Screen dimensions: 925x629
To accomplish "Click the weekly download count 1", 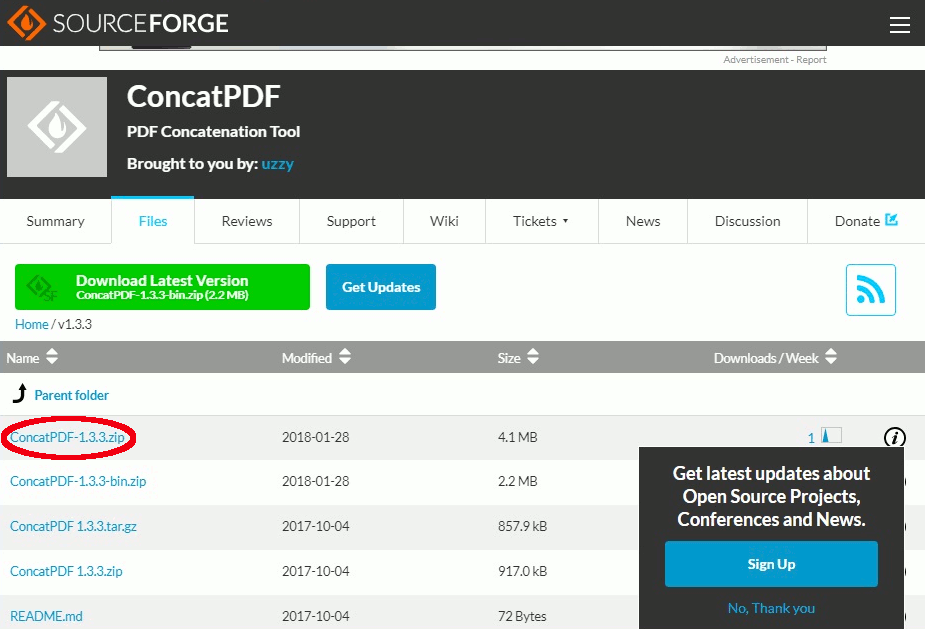I will point(811,438).
